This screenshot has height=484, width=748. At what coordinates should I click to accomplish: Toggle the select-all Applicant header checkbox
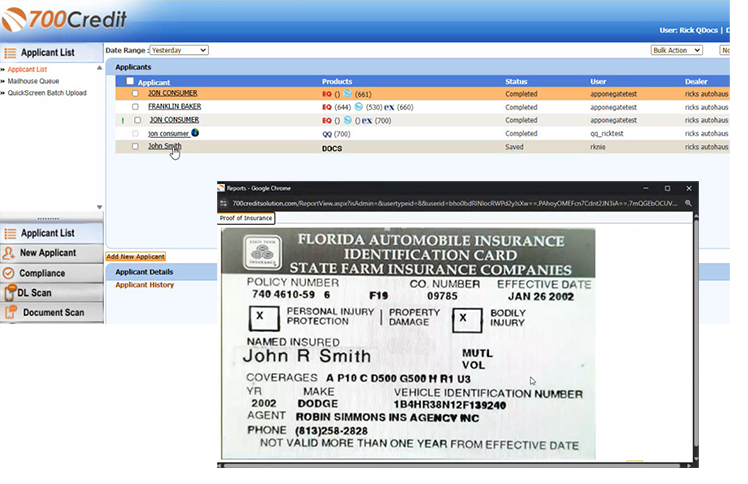[130, 81]
